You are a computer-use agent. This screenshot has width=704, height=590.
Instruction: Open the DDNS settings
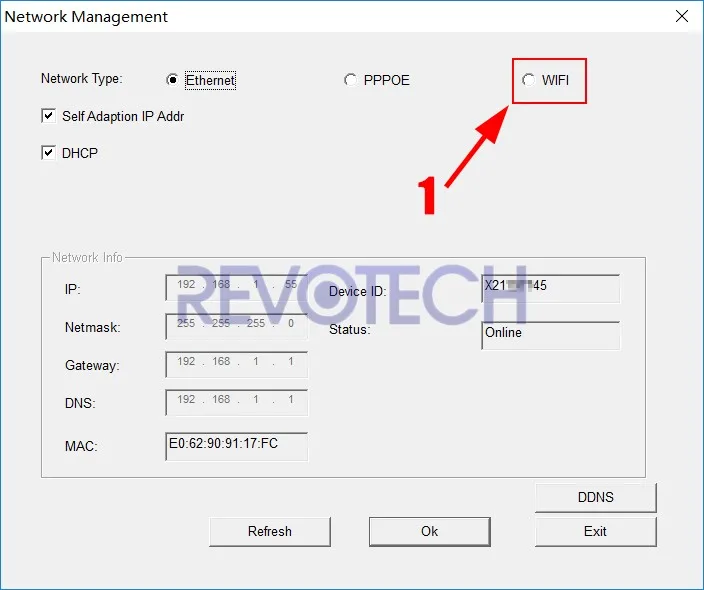coord(596,498)
